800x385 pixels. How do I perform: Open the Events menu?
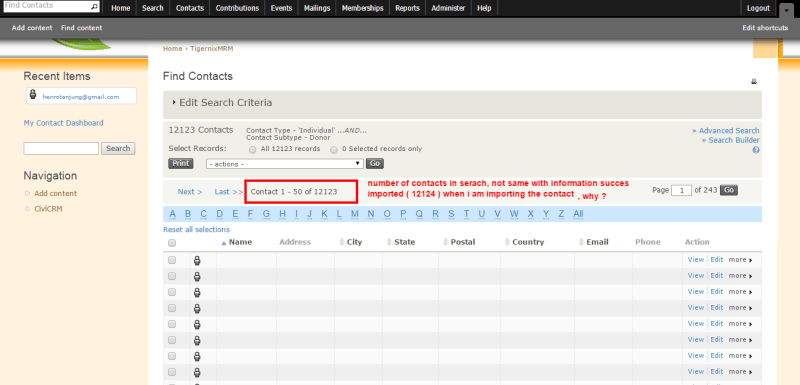pyautogui.click(x=282, y=8)
